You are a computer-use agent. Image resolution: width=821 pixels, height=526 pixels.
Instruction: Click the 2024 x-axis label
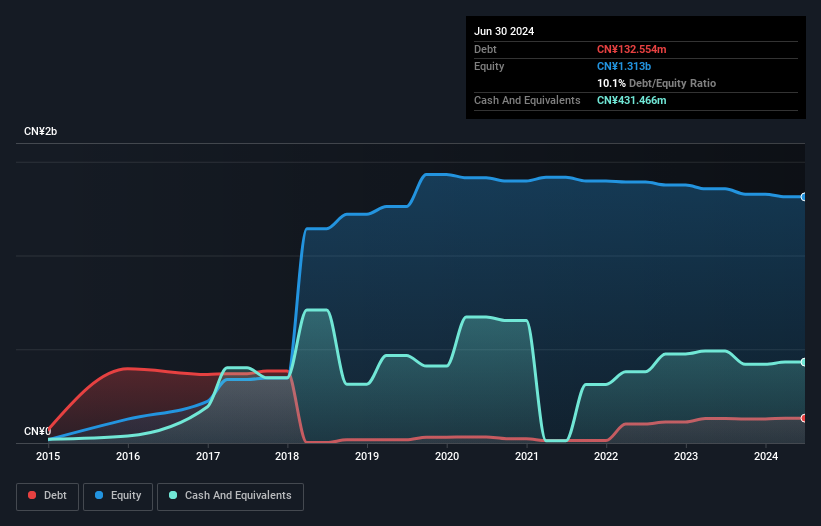766,456
